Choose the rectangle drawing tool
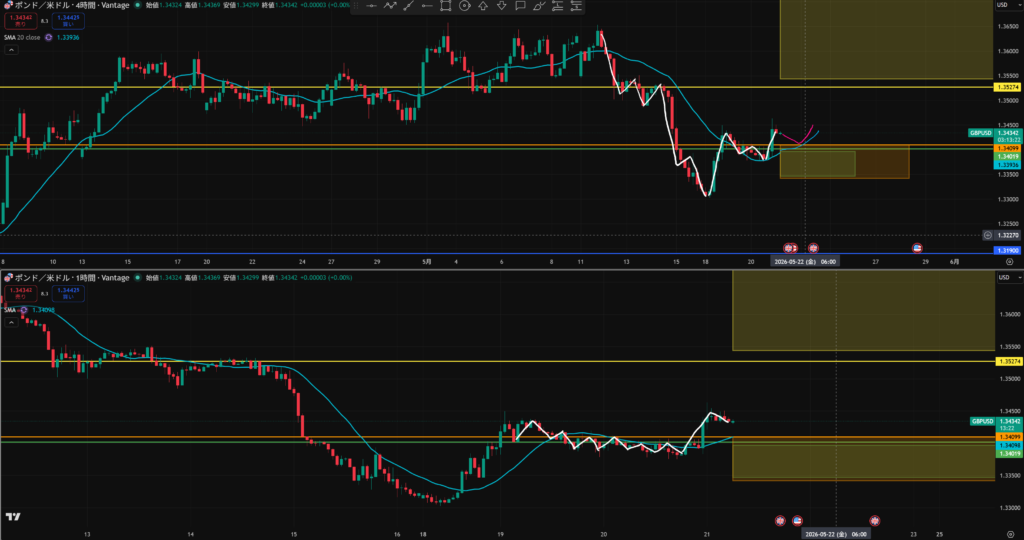The height and width of the screenshot is (540, 1024). [445, 6]
